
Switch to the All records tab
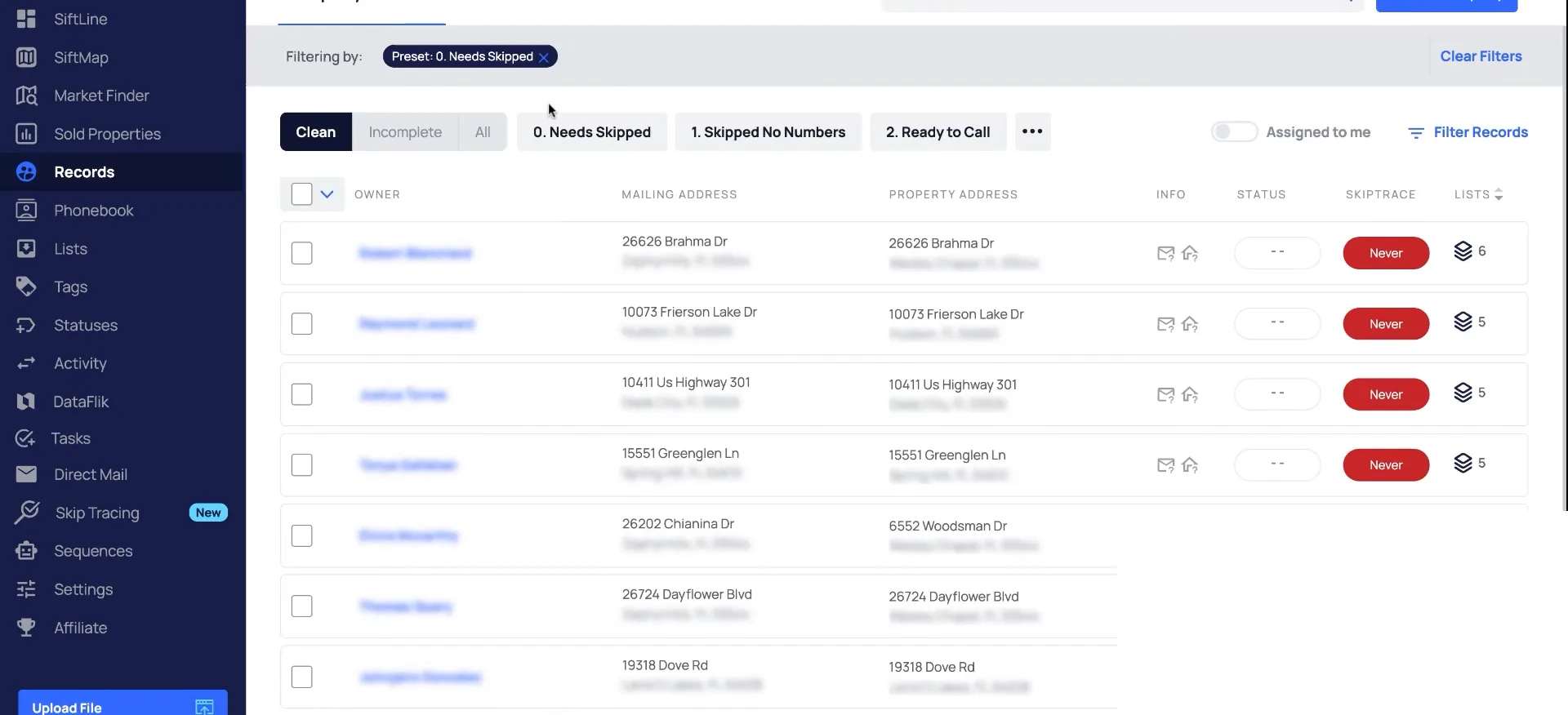point(483,132)
